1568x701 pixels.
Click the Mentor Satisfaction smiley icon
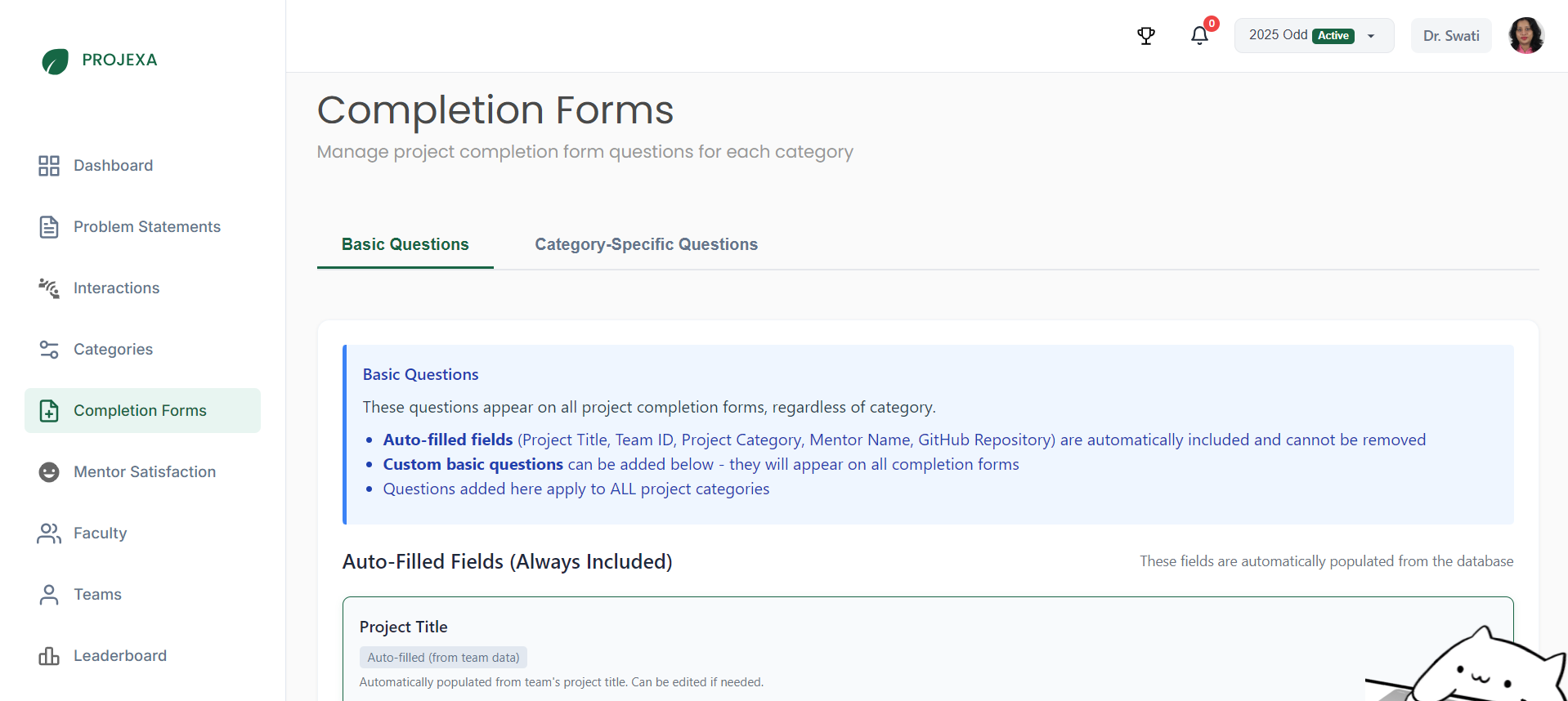point(49,472)
